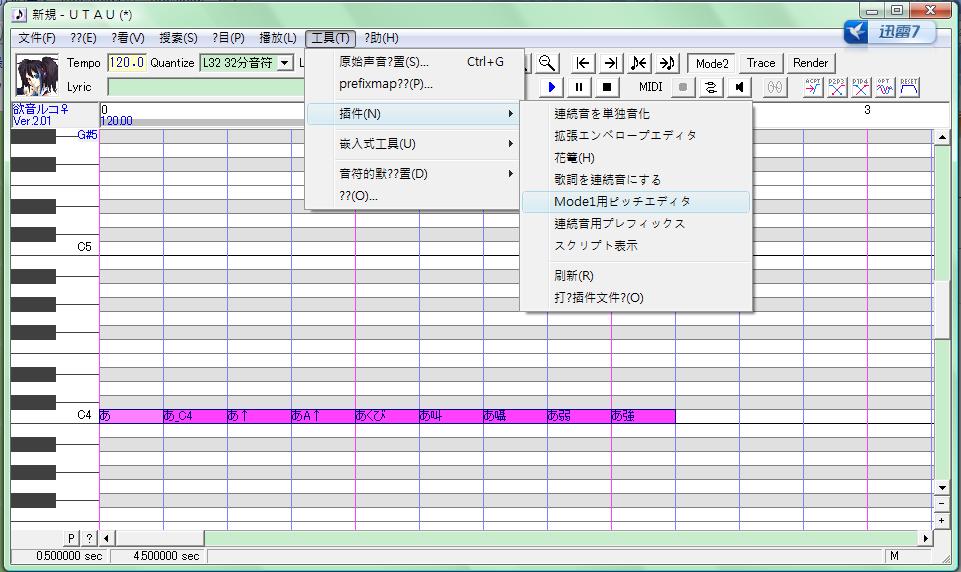Click the small P button at bottom
This screenshot has width=961, height=572.
tap(71, 538)
